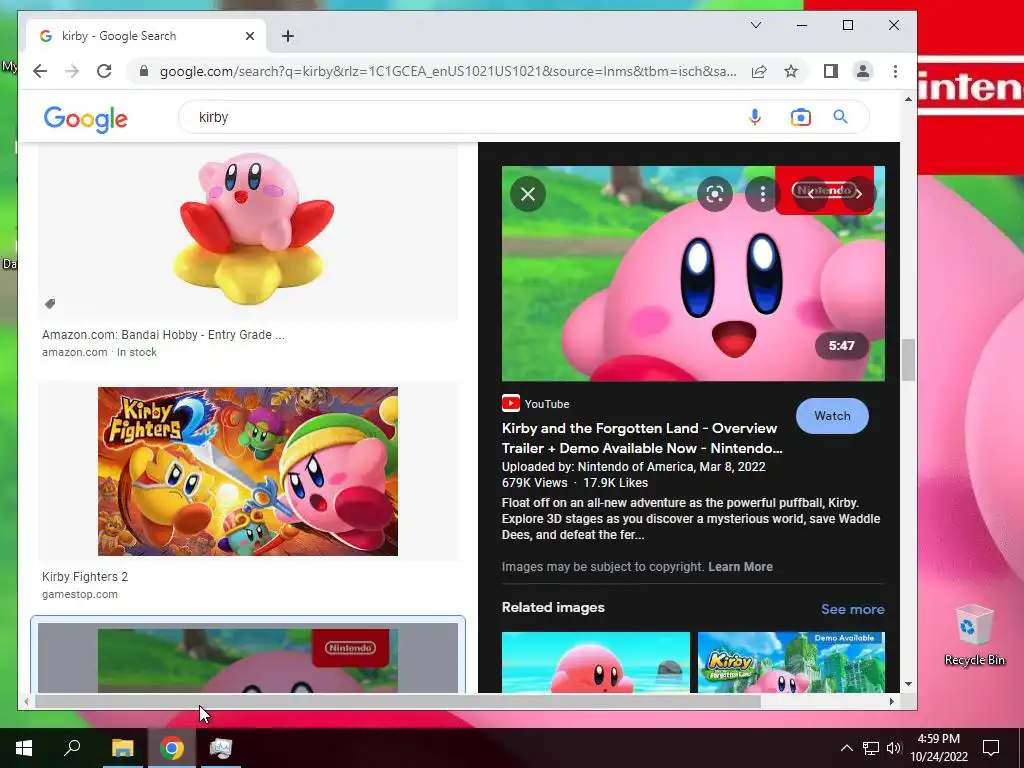Open the Demo Available related image
This screenshot has width=1024, height=768.
click(791, 662)
